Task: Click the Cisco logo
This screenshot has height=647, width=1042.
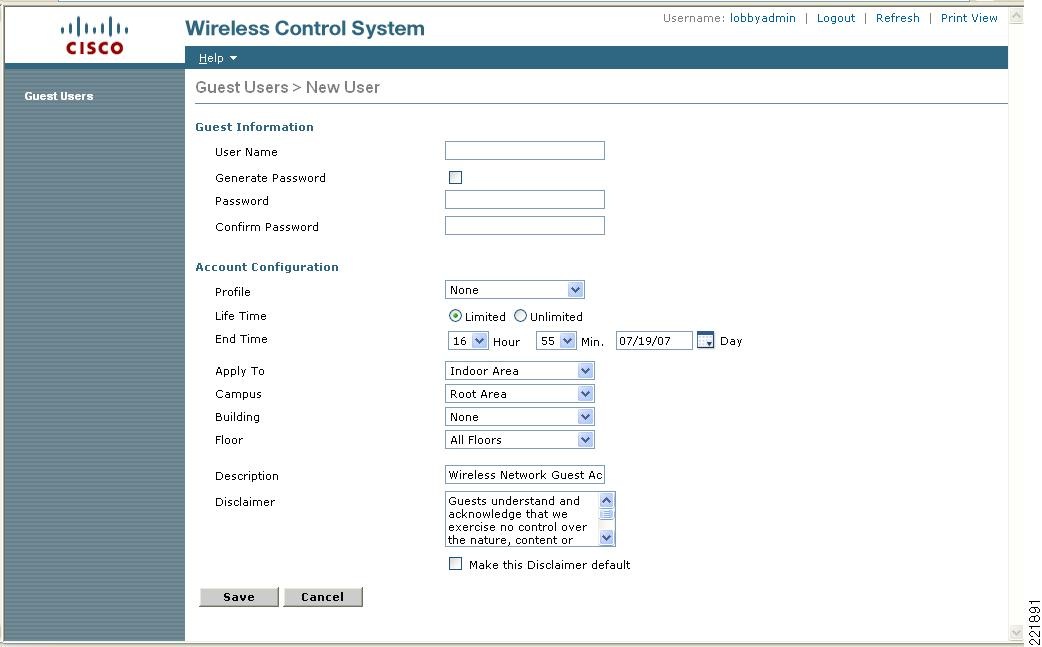Action: click(x=94, y=37)
